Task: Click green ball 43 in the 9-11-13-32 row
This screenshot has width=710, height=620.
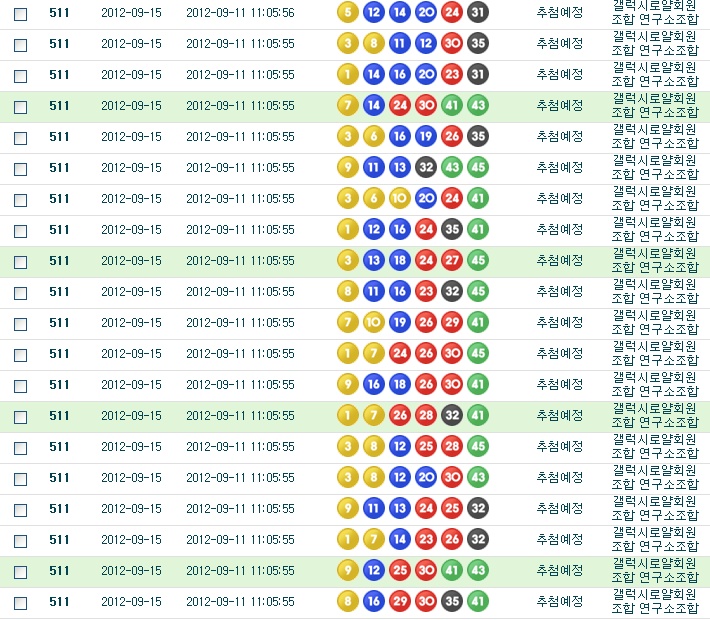Action: [x=452, y=168]
